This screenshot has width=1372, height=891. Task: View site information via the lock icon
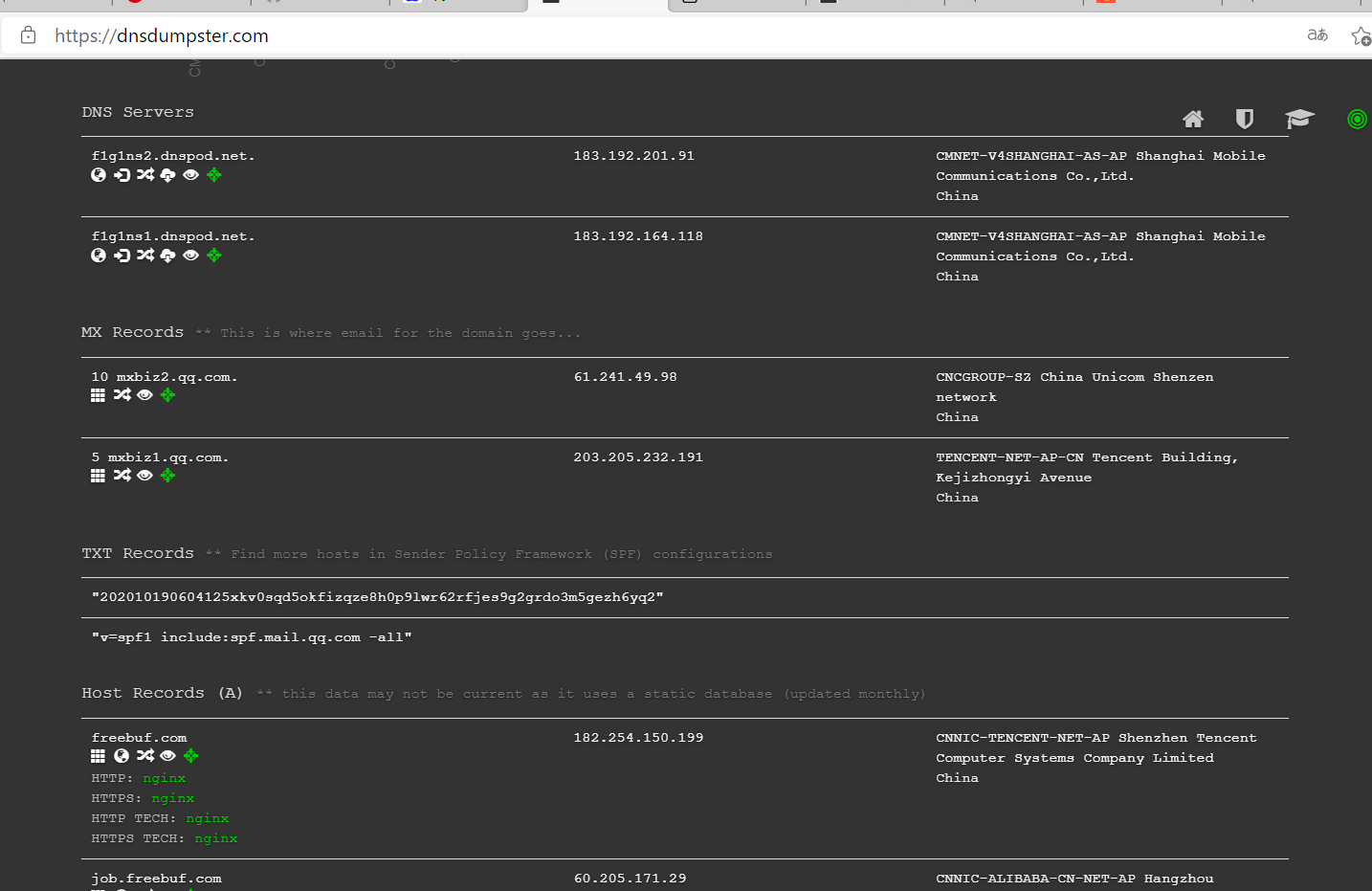click(29, 35)
